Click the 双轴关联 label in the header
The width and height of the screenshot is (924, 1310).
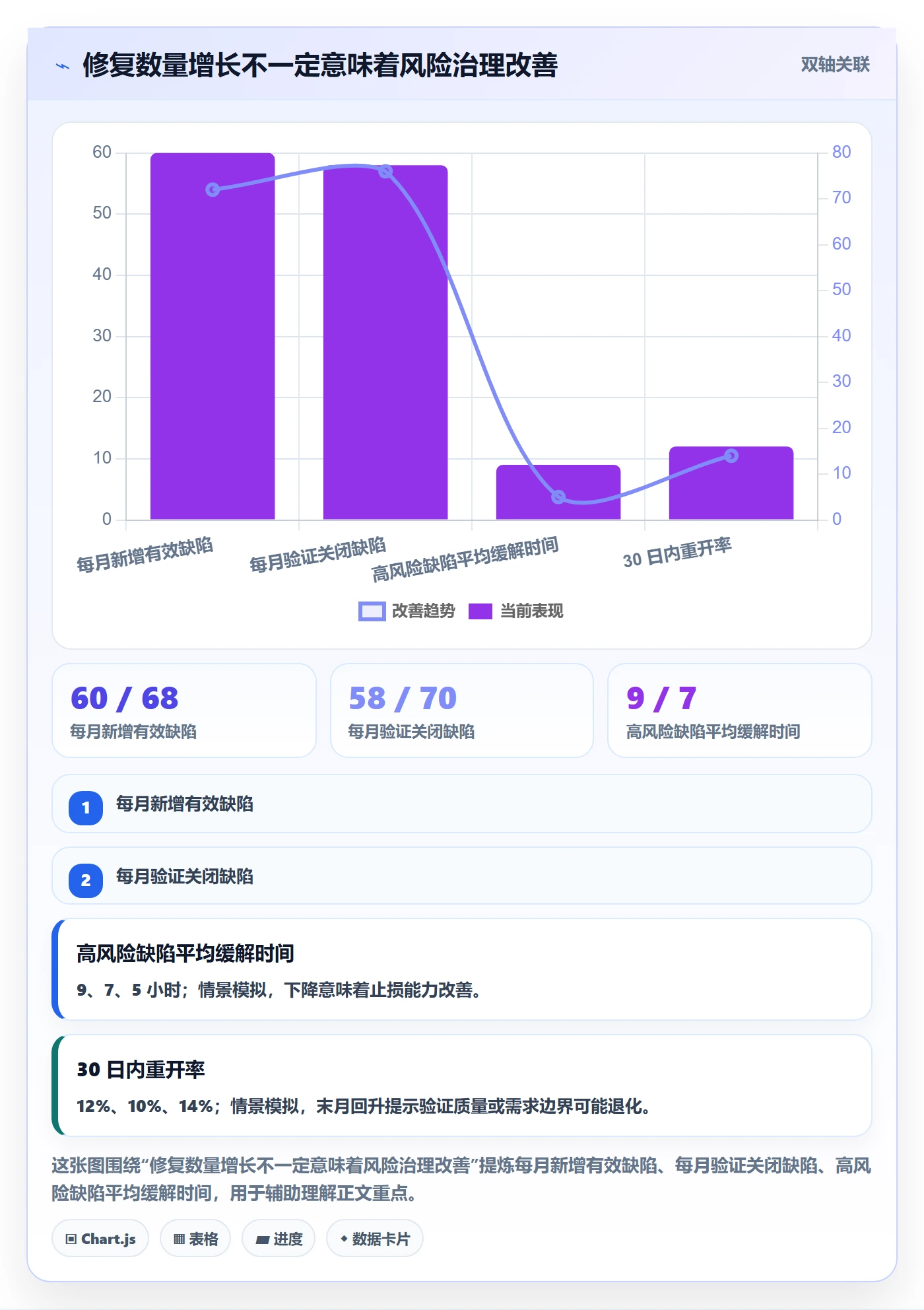pos(835,65)
